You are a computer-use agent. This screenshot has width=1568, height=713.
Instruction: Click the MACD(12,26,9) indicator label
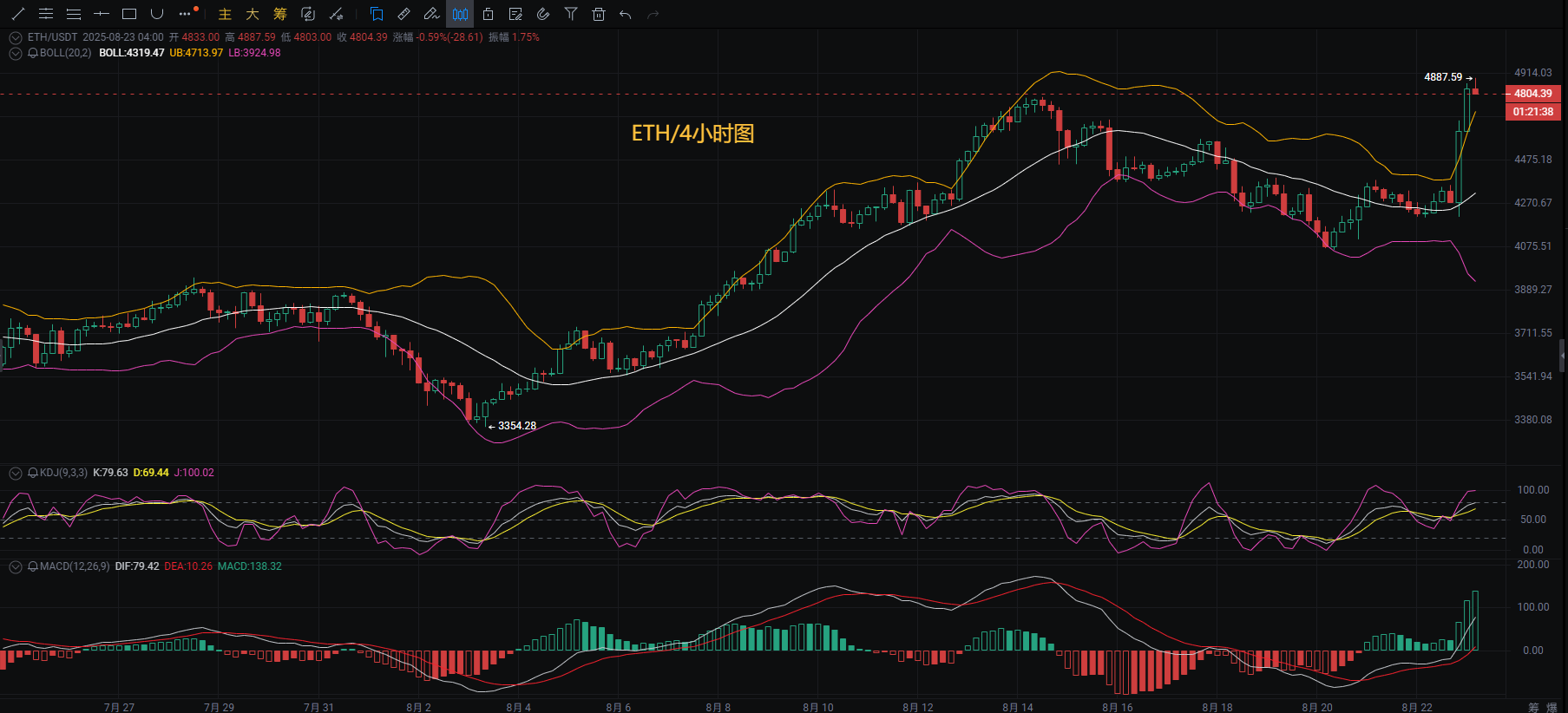pyautogui.click(x=75, y=566)
